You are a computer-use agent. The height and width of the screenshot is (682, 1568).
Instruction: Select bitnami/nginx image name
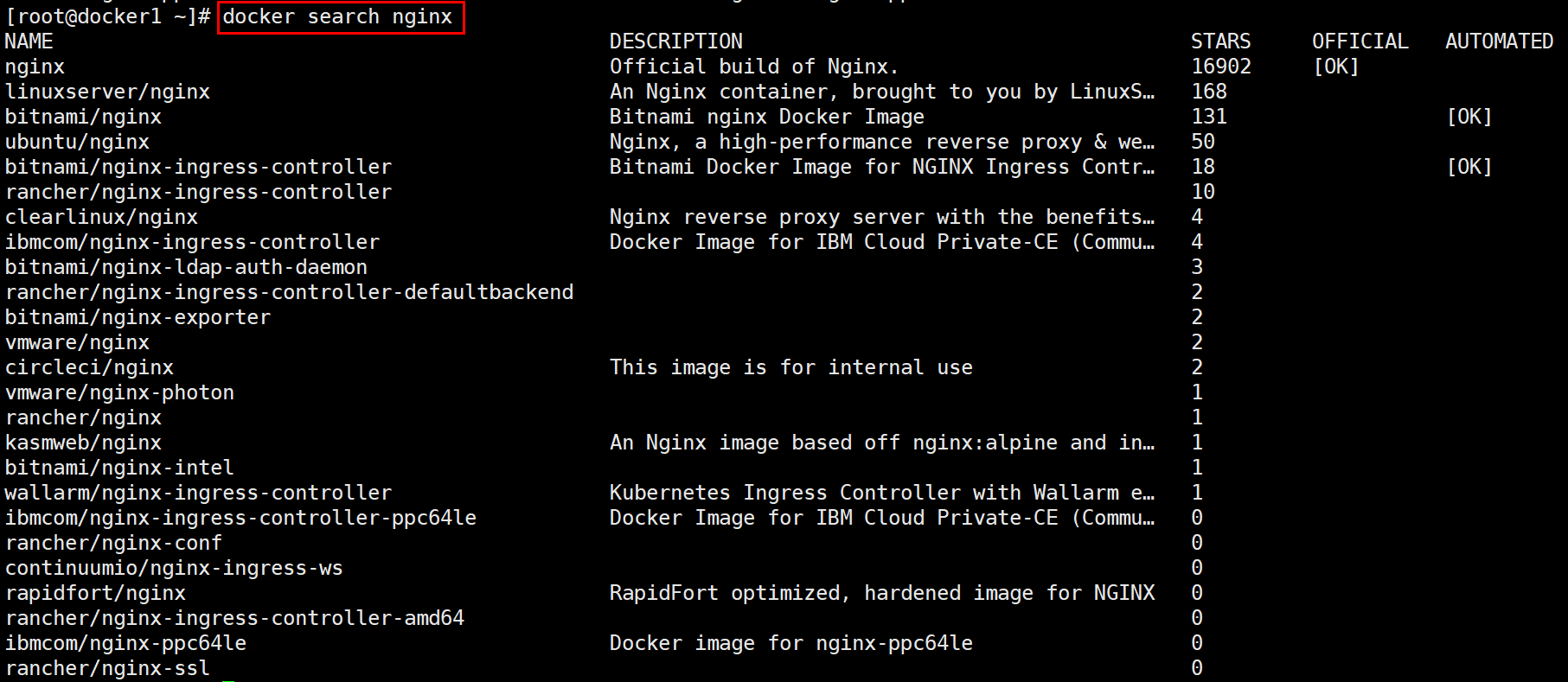coord(83,117)
